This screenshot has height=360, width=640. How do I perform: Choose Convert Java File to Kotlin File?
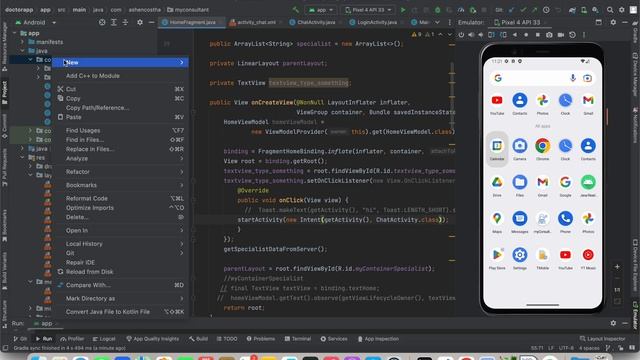tap(120, 312)
